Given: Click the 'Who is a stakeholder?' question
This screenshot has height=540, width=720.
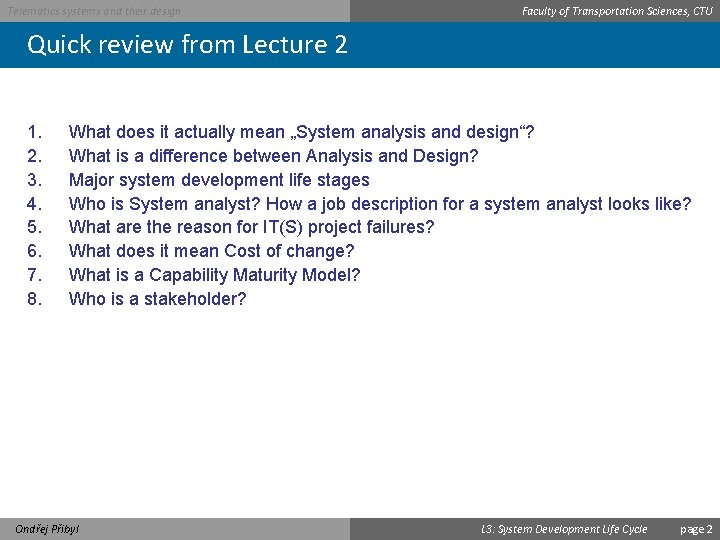Looking at the screenshot, I should 158,299.
